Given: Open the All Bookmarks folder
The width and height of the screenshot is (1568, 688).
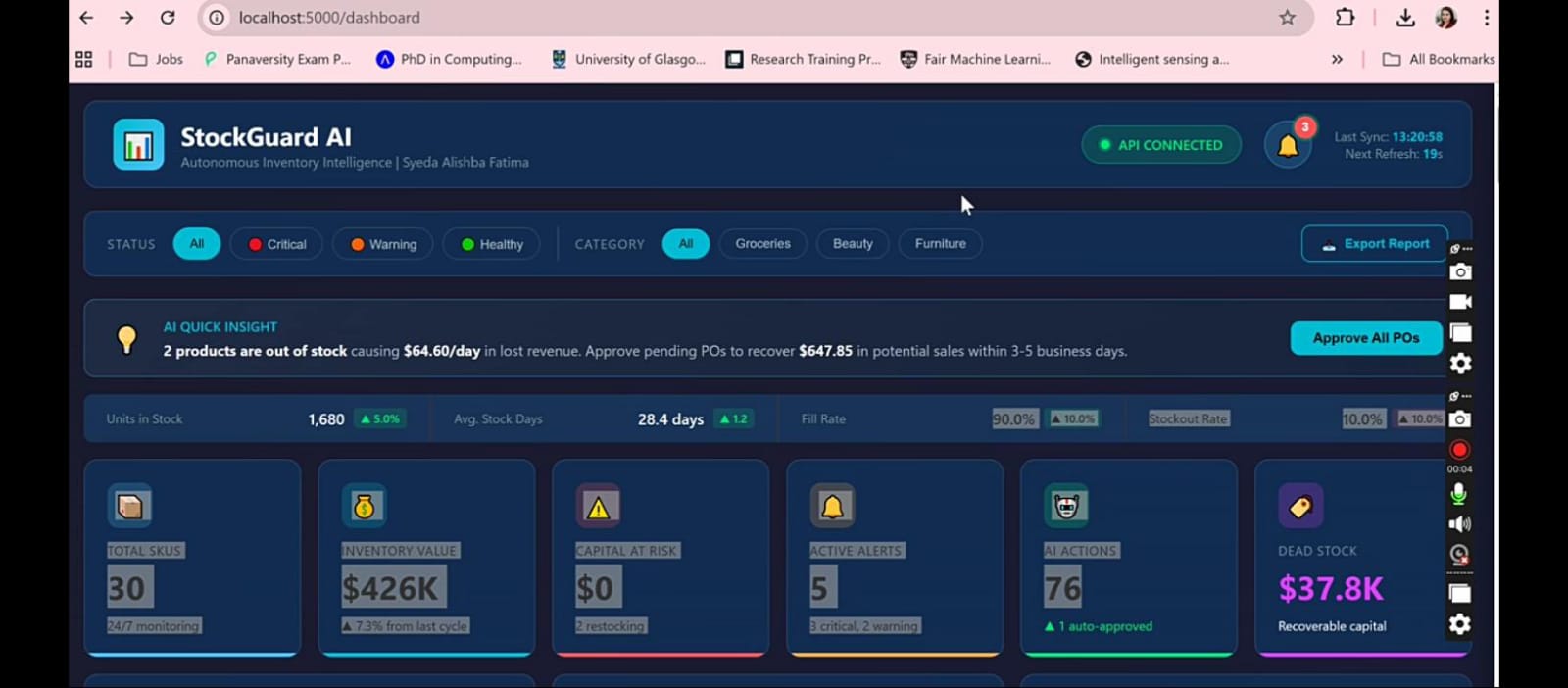Looking at the screenshot, I should tap(1438, 59).
